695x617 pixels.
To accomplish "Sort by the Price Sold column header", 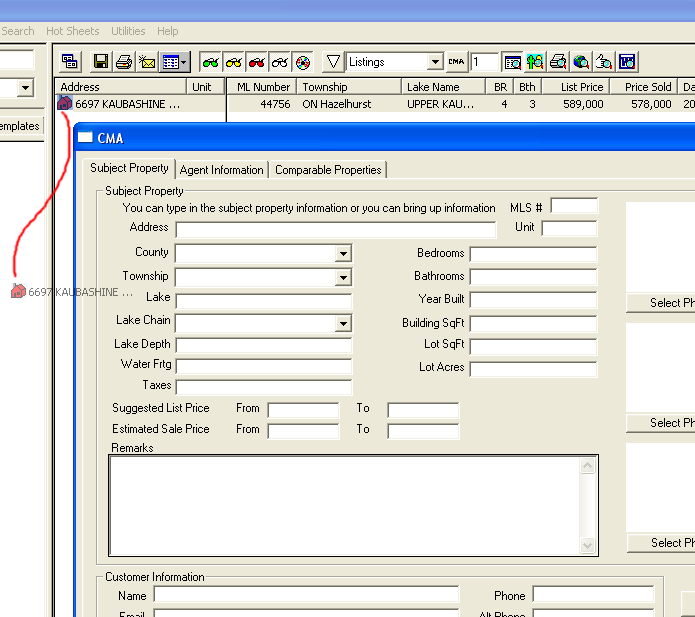I will coord(644,87).
